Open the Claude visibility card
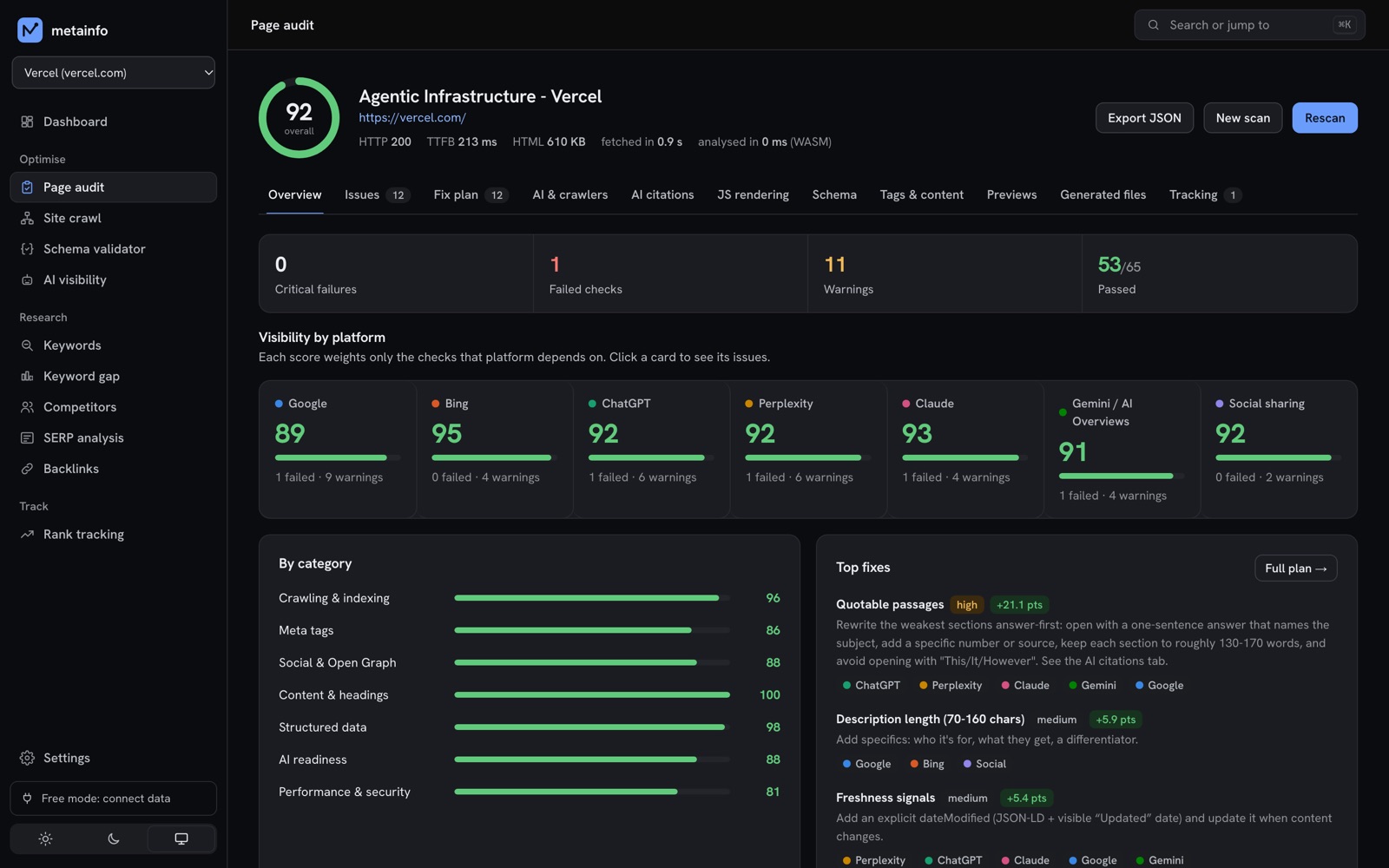This screenshot has height=868, width=1389. click(x=964, y=449)
